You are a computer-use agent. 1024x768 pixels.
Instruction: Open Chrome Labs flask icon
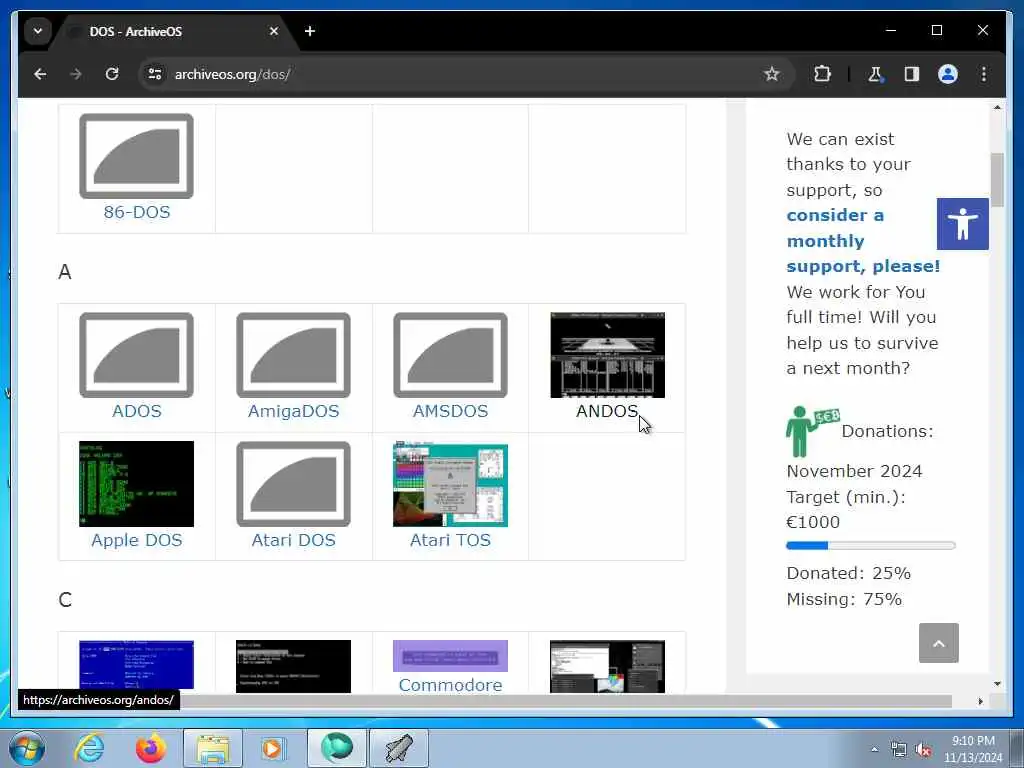point(875,74)
